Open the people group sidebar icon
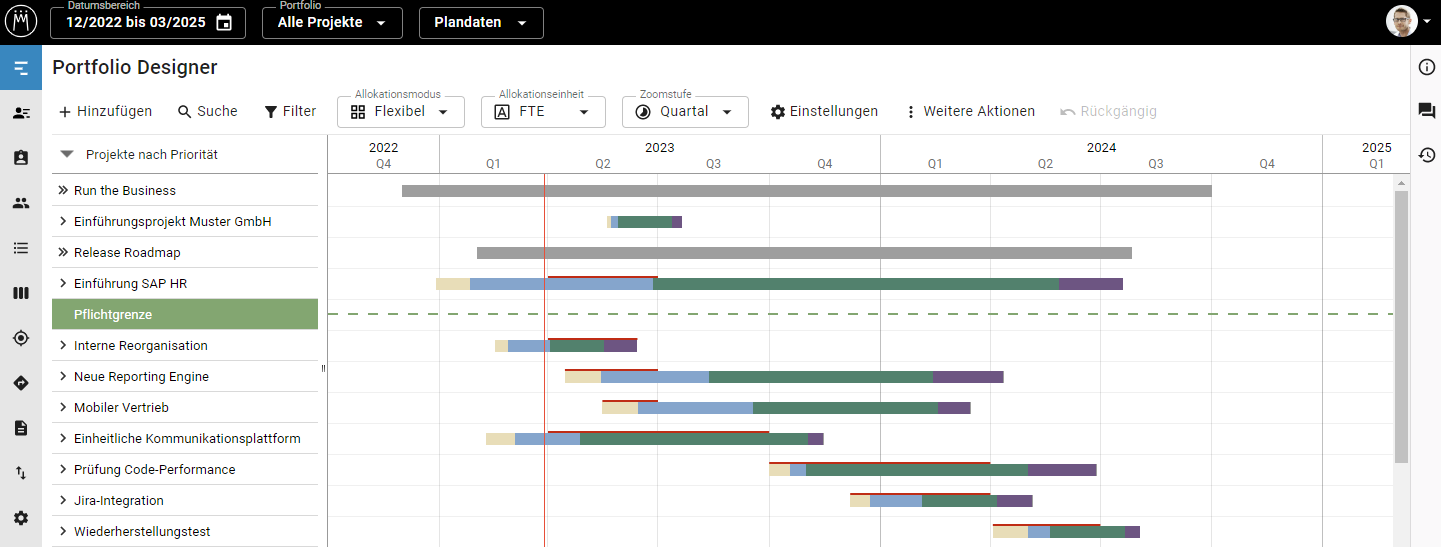The width and height of the screenshot is (1441, 547). coord(21,203)
